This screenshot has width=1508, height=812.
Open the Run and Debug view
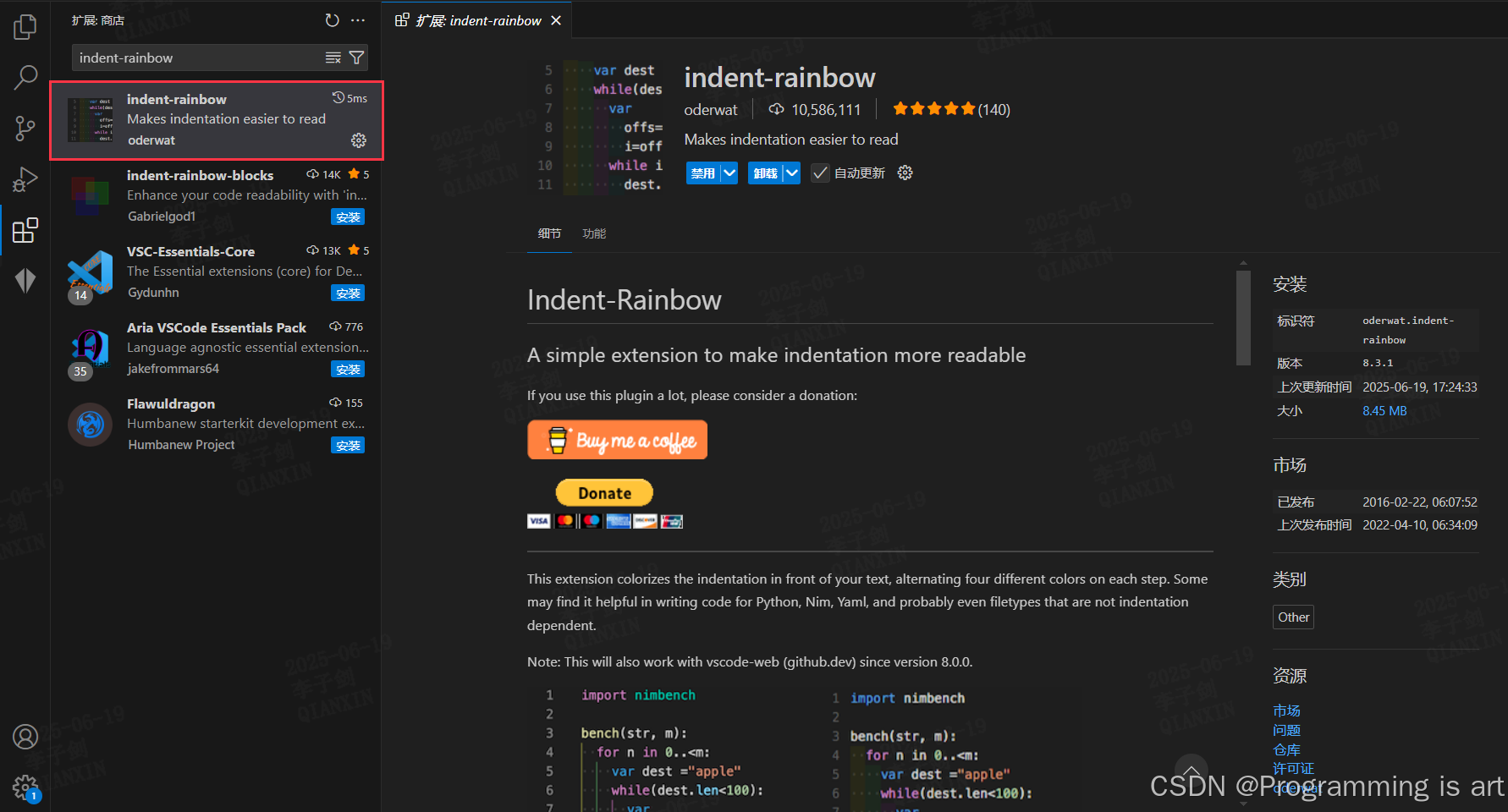[x=25, y=179]
